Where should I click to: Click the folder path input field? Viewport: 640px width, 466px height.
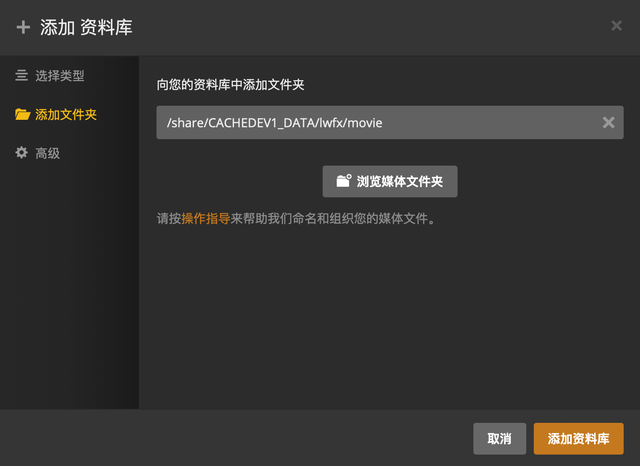390,122
